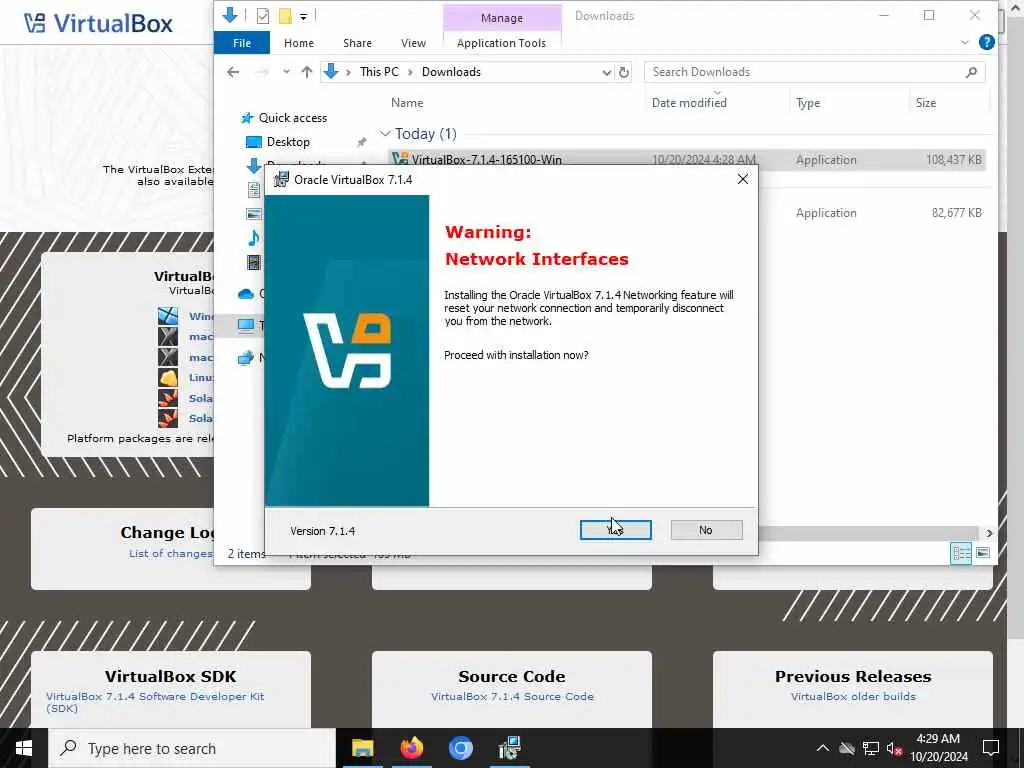This screenshot has width=1024, height=768.
Task: Collapse the Today (1) group
Action: click(x=385, y=134)
